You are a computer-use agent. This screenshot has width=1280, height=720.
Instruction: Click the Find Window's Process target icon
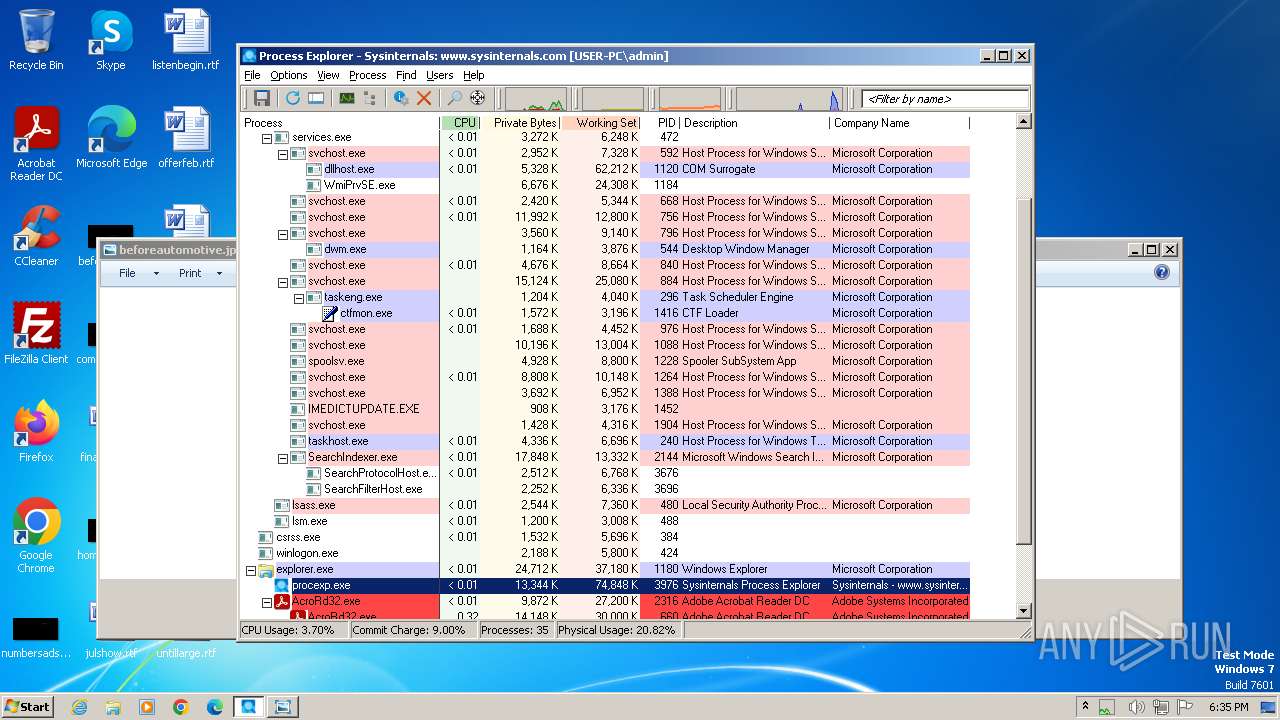click(x=477, y=98)
